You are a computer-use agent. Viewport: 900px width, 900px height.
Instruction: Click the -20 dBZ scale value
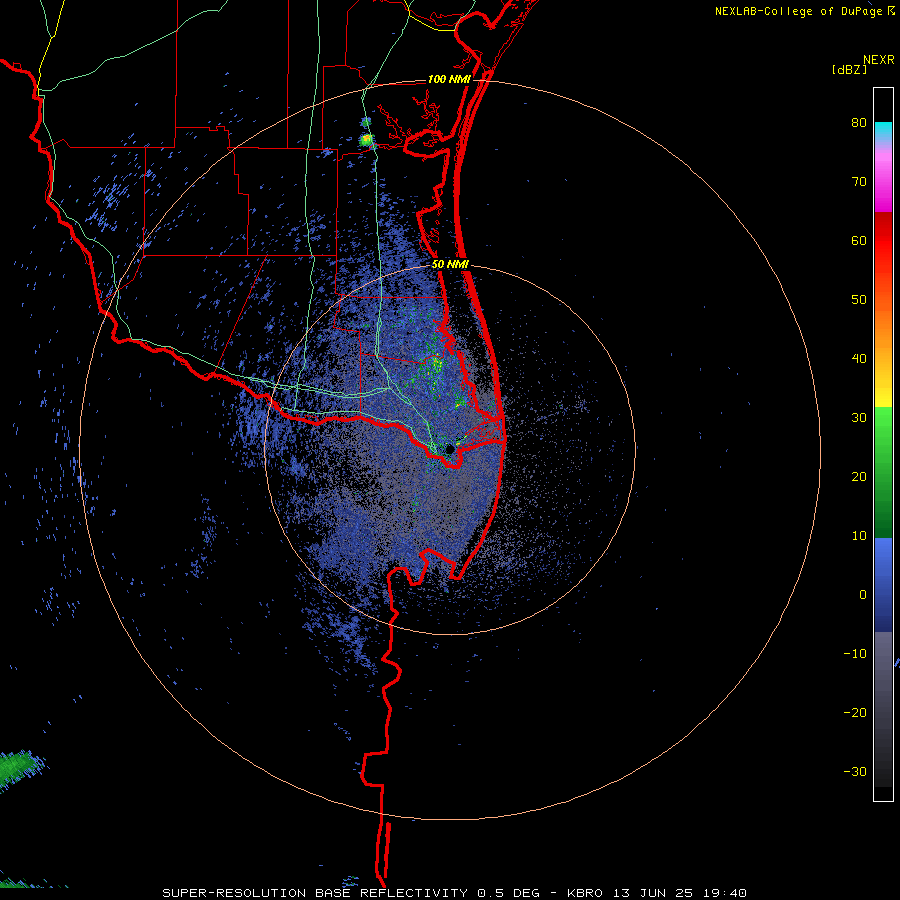tap(855, 713)
